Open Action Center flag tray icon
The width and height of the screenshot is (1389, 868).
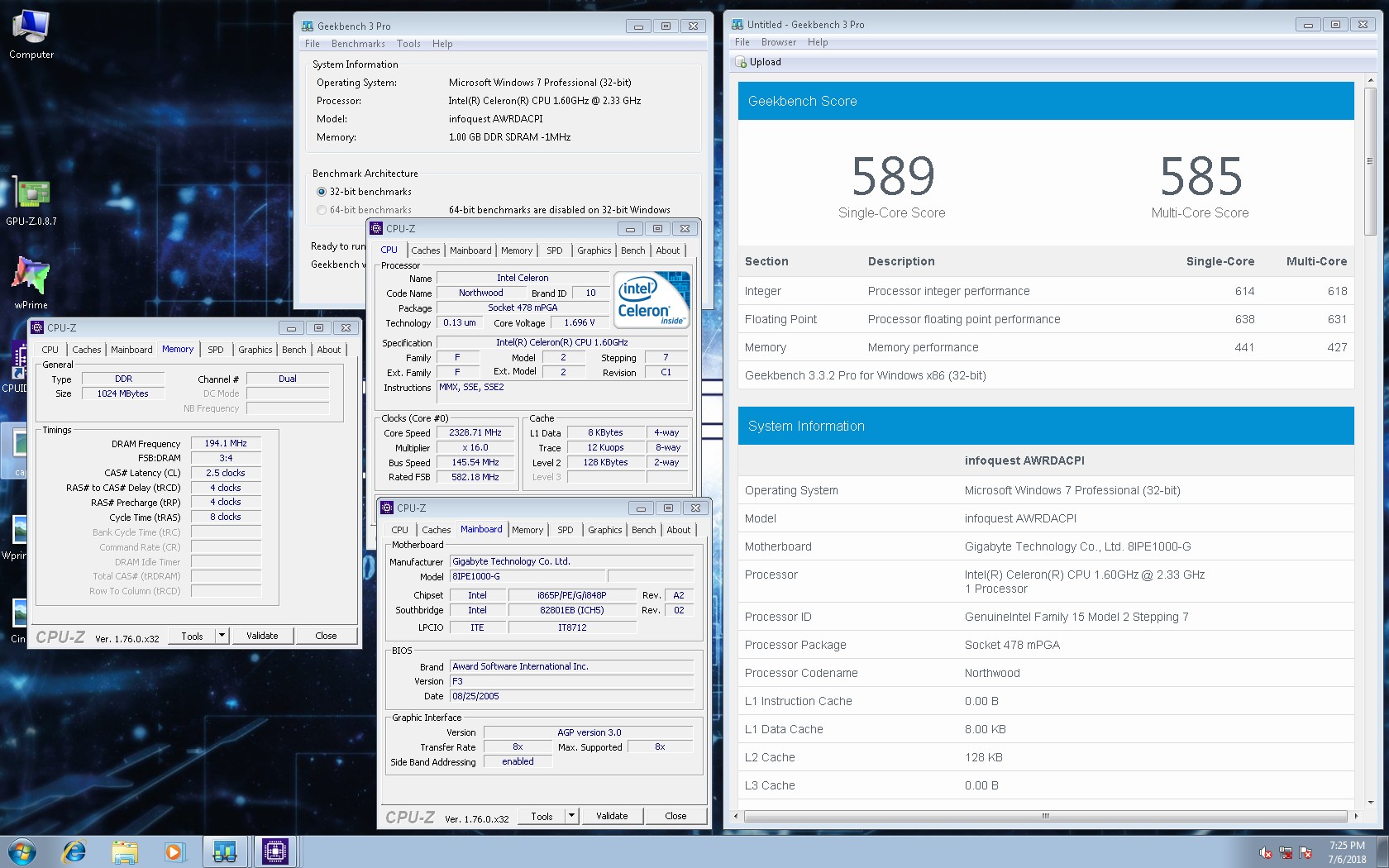point(1305,852)
